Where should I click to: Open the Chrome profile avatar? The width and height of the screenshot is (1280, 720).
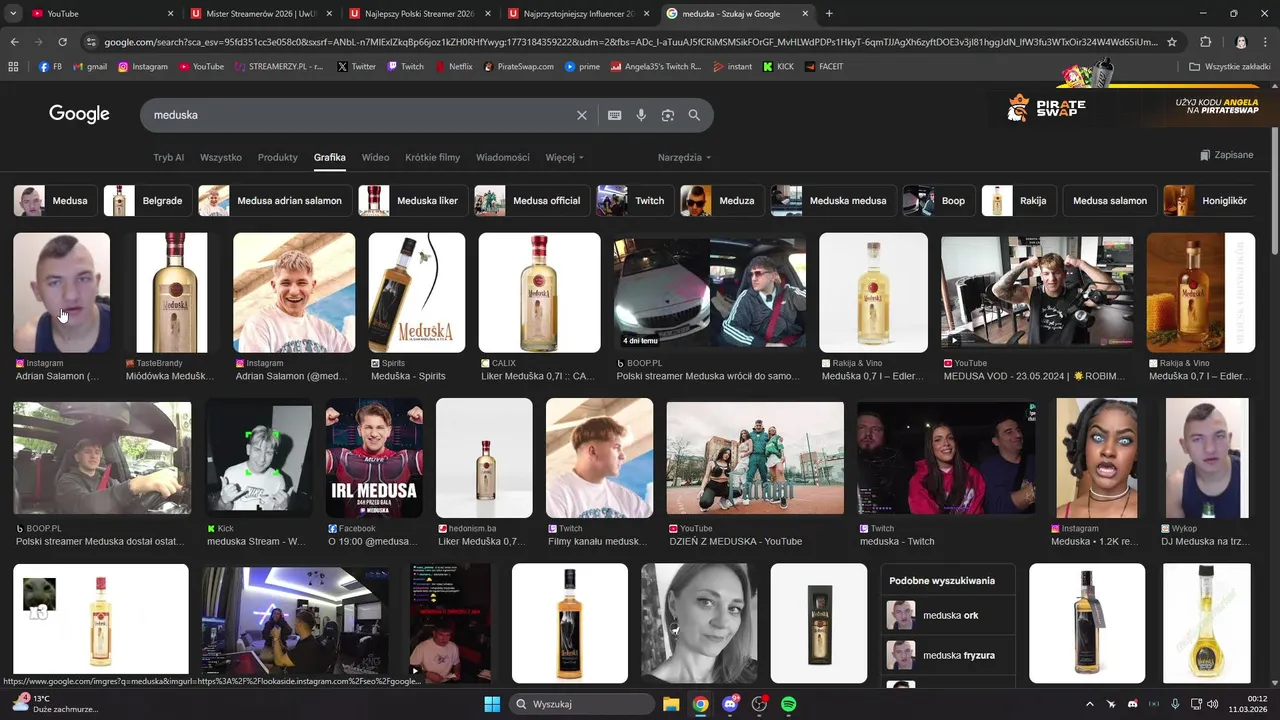1241,42
